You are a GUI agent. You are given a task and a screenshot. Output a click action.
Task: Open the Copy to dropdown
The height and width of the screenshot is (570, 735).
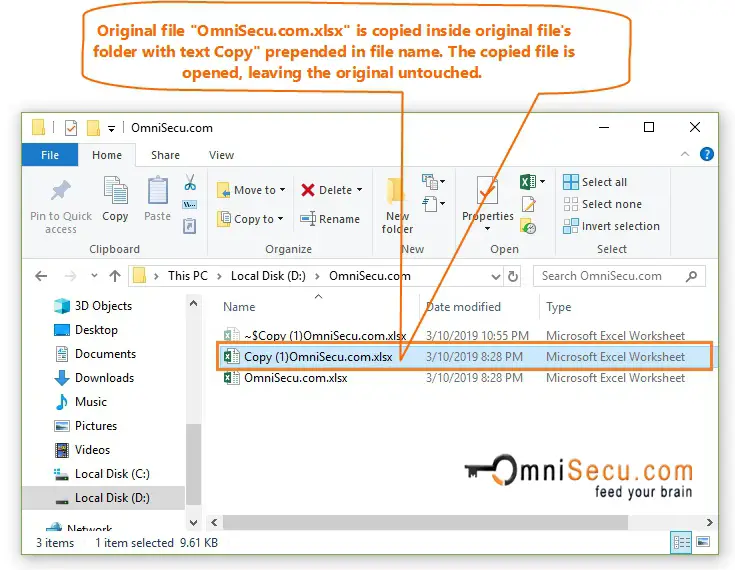tap(251, 219)
